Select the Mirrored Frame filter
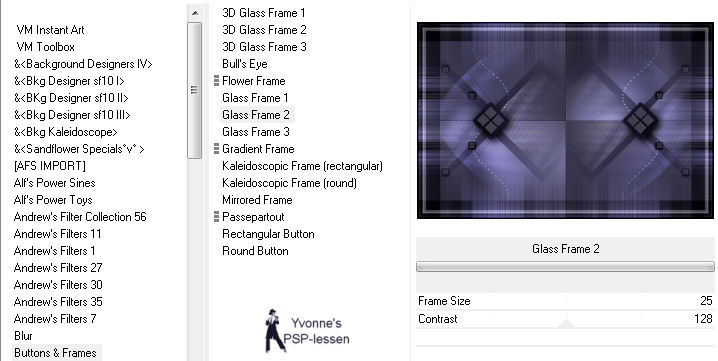This screenshot has height=361, width=718. [x=257, y=200]
